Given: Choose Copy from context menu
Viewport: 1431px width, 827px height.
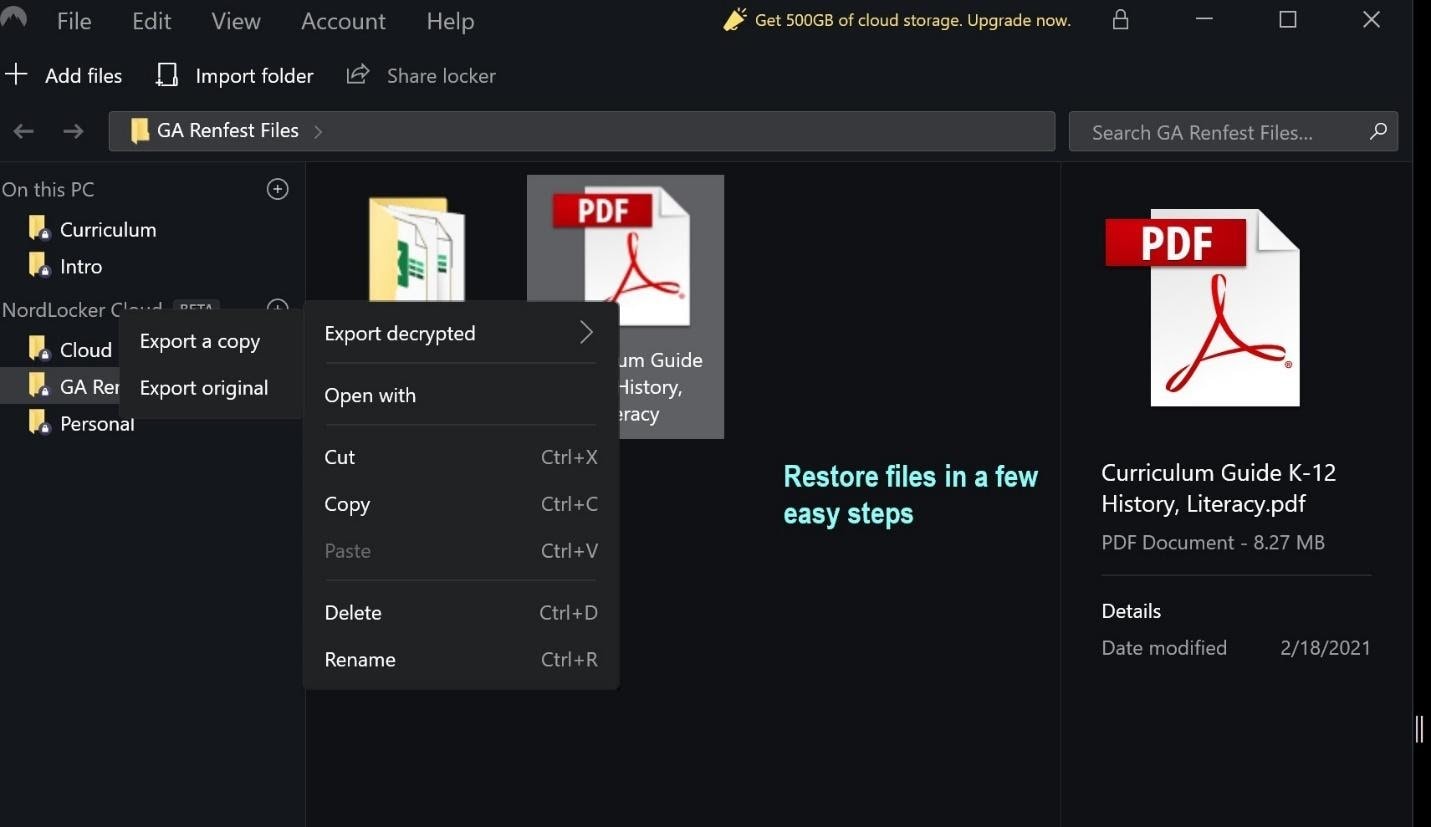Looking at the screenshot, I should (x=460, y=504).
